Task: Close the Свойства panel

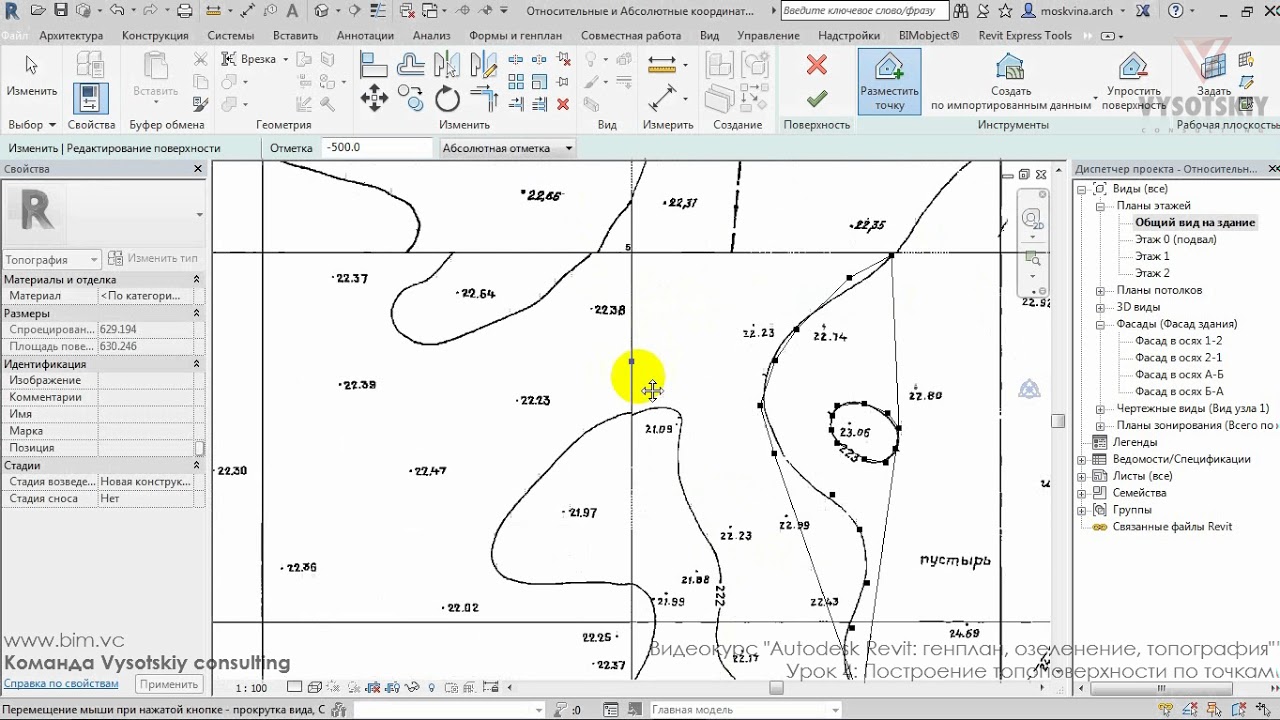Action: 198,169
